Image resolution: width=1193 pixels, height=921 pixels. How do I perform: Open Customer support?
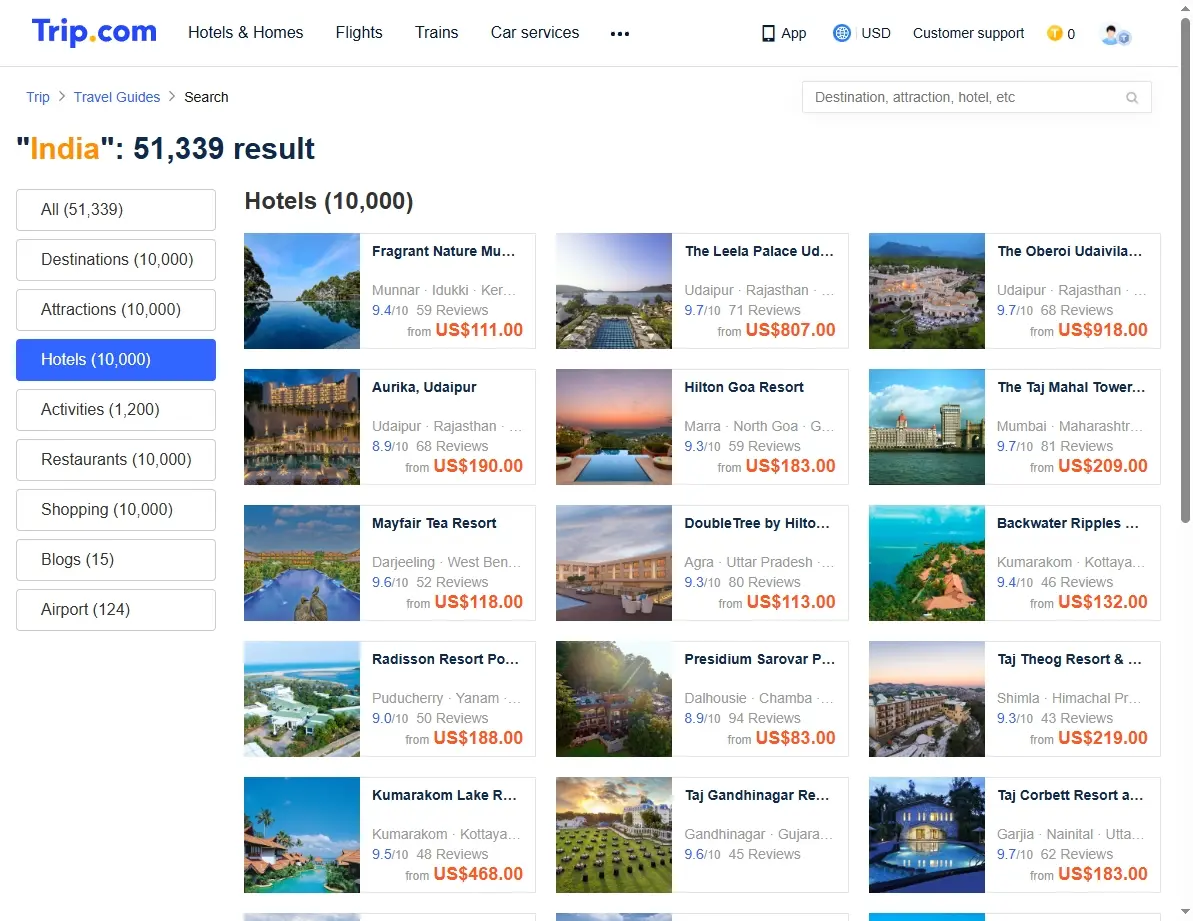point(969,33)
